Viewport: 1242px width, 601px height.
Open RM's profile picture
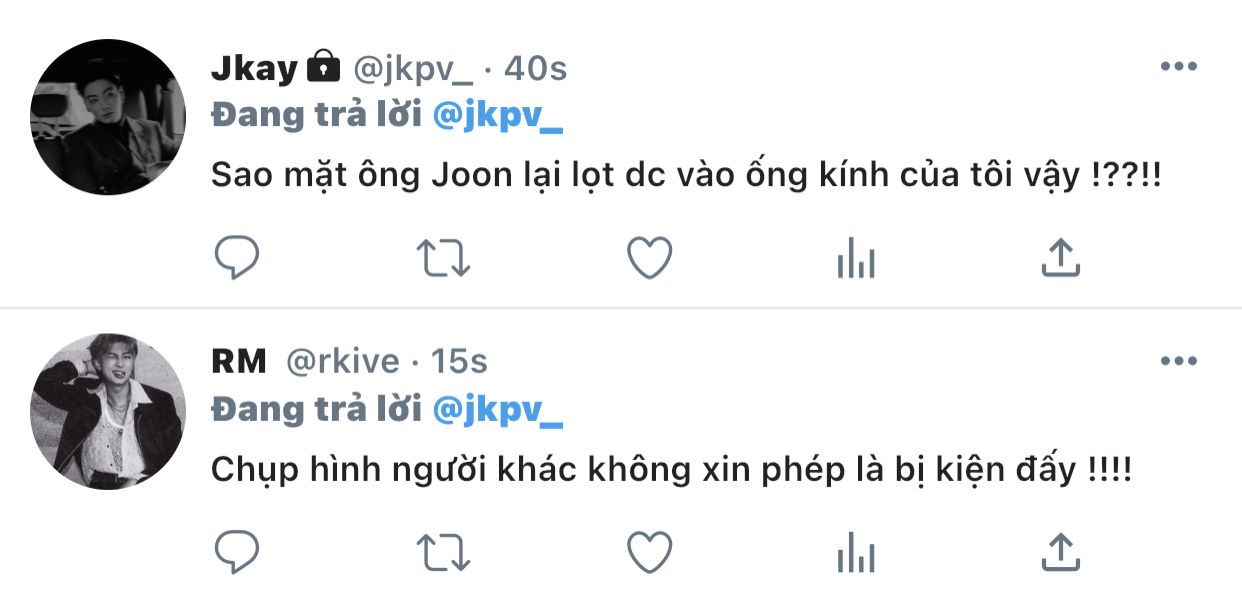tap(108, 411)
